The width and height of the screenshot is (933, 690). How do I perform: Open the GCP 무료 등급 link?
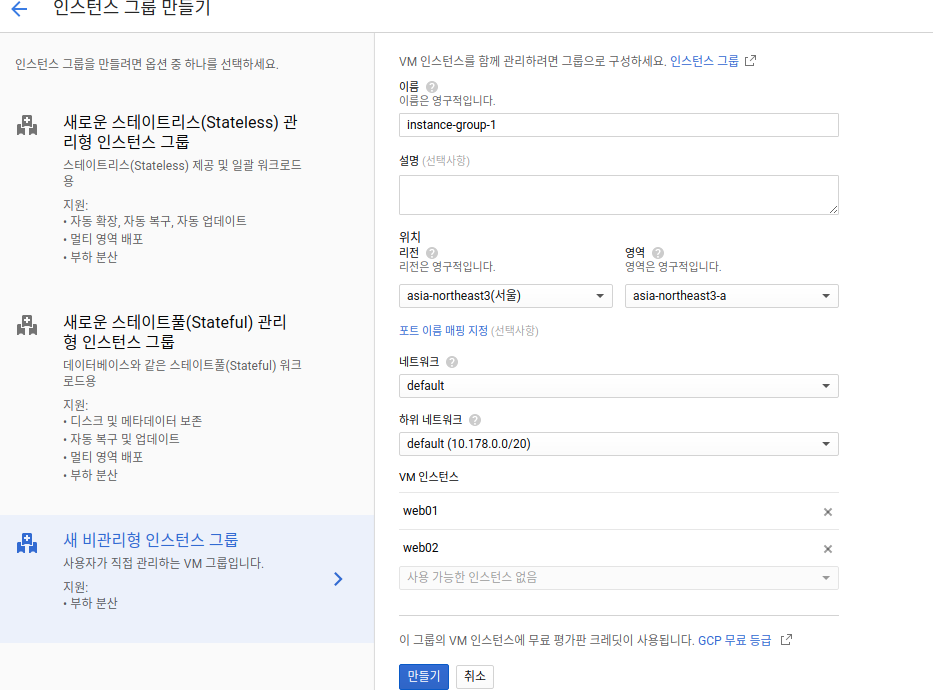734,640
